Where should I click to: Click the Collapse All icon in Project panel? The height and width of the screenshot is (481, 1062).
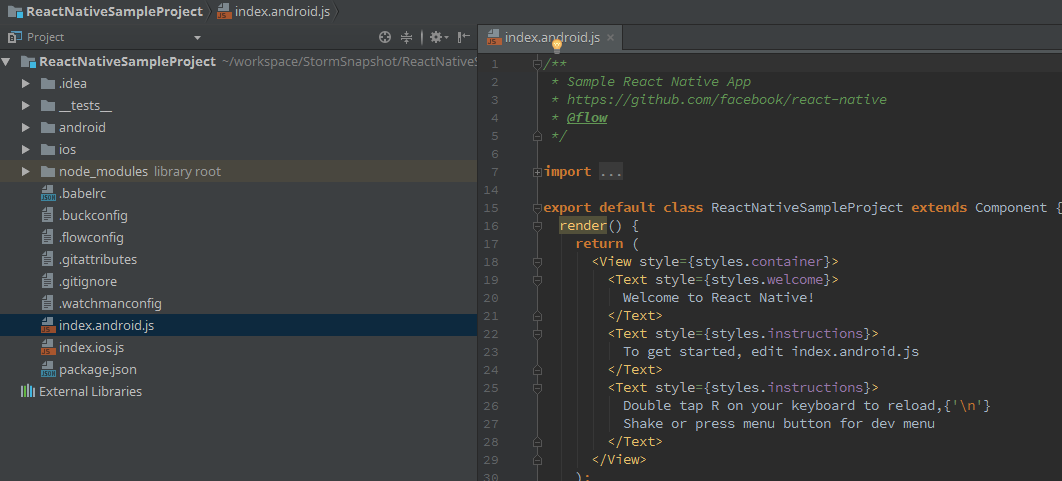(406, 37)
